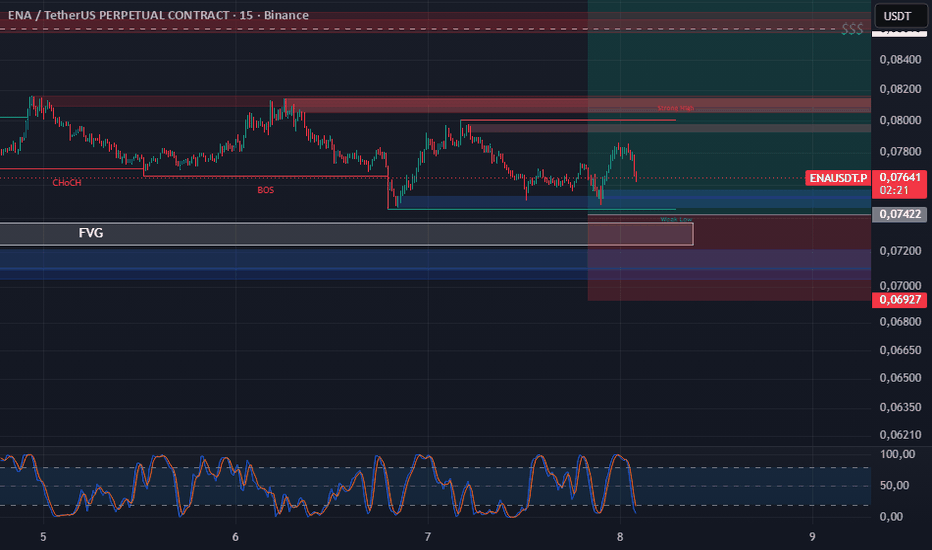Click the Strong High label
The width and height of the screenshot is (932, 550).
coord(675,108)
